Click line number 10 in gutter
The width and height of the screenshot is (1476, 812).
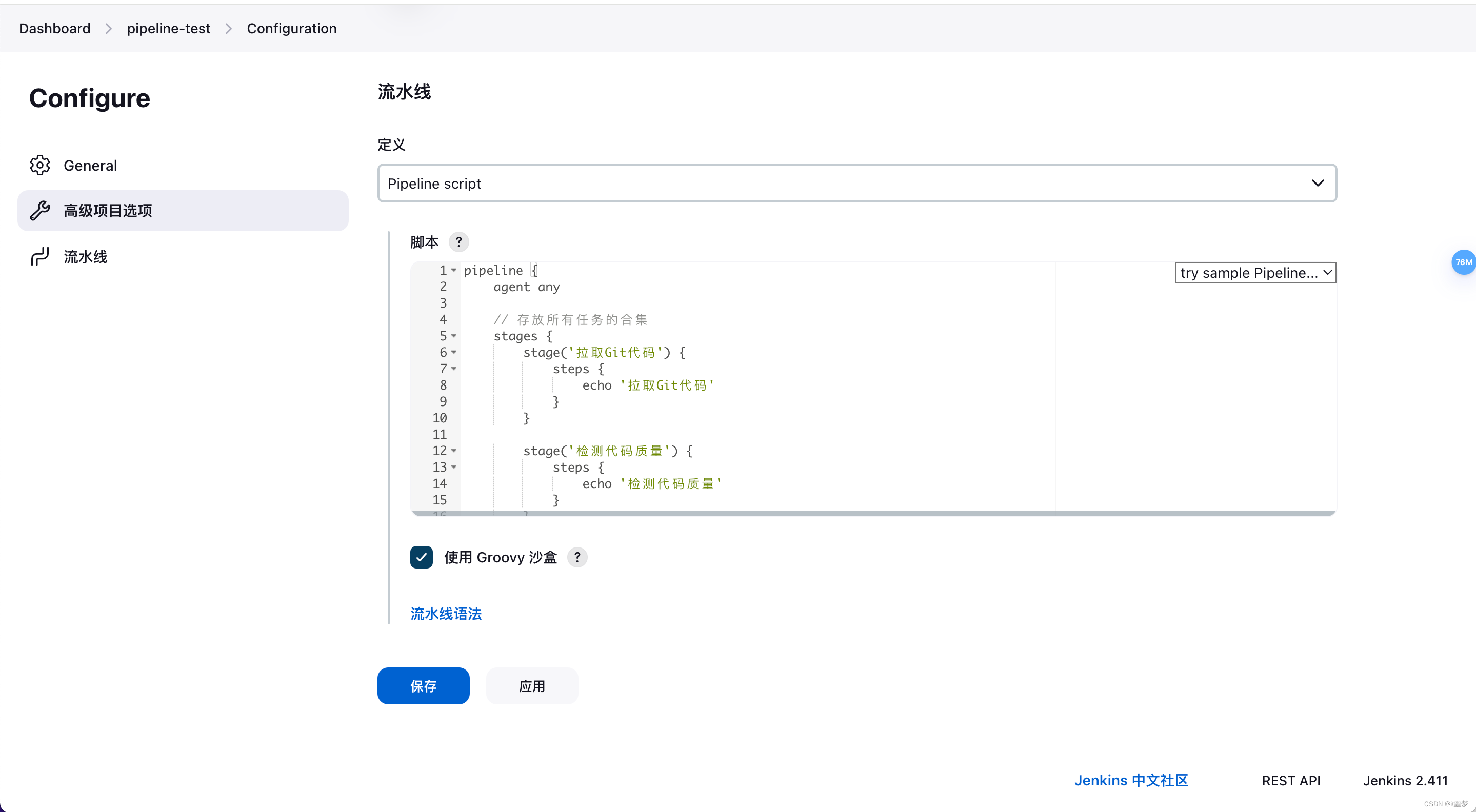440,418
